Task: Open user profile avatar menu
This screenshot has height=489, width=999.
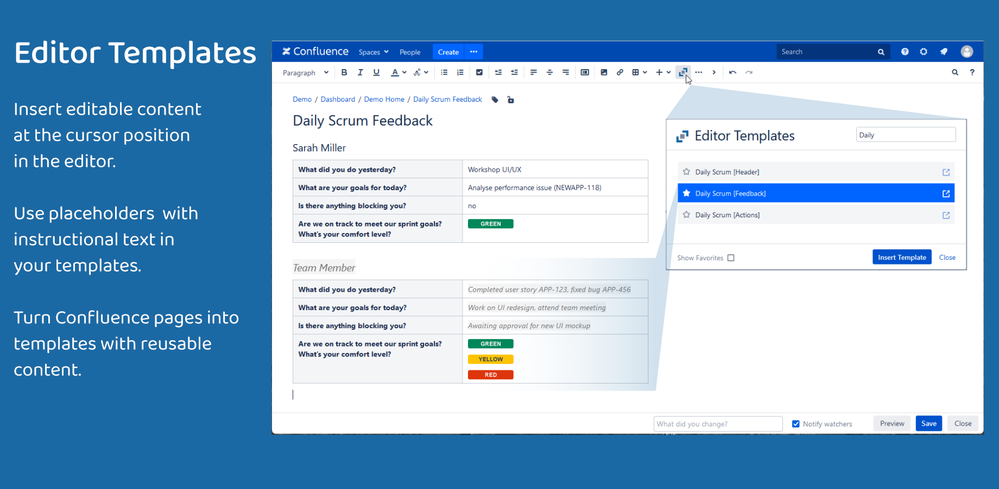Action: [x=967, y=52]
